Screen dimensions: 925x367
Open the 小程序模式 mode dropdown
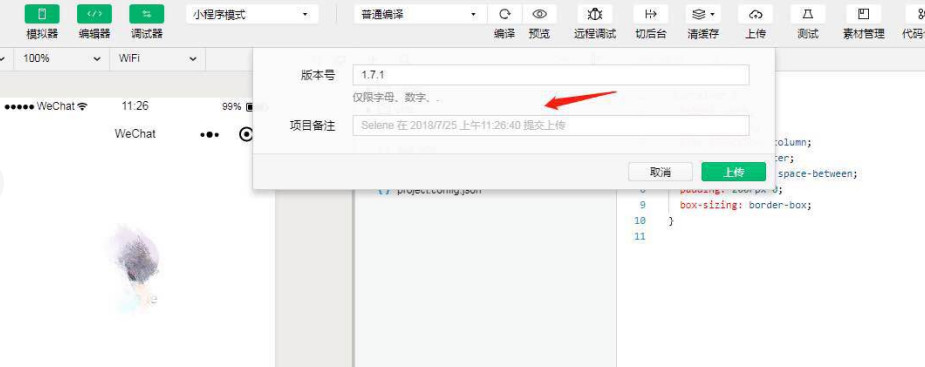(252, 14)
